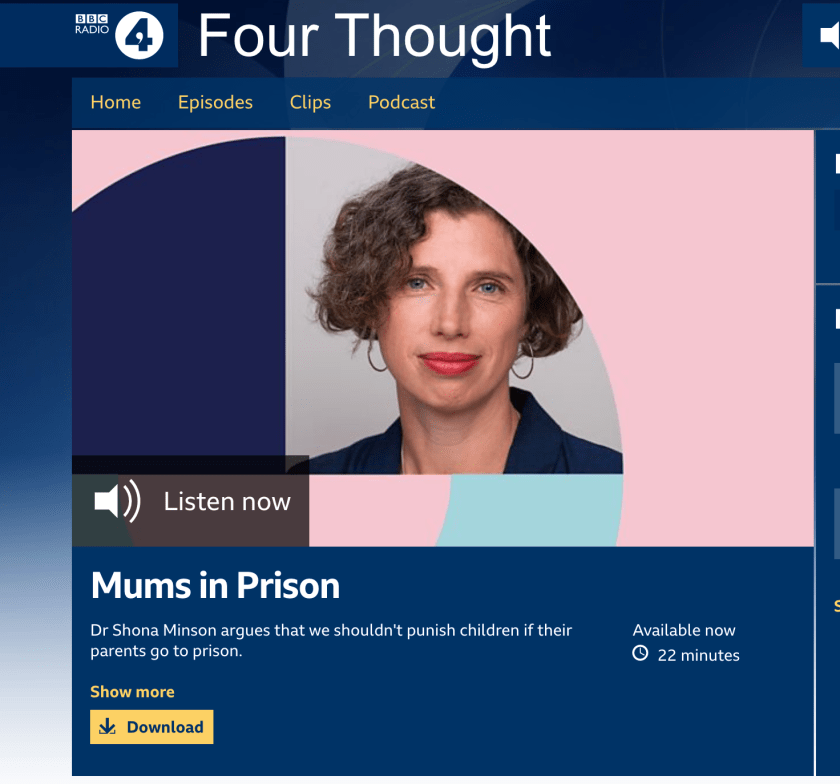
Task: Click the download arrow icon
Action: pos(108,727)
